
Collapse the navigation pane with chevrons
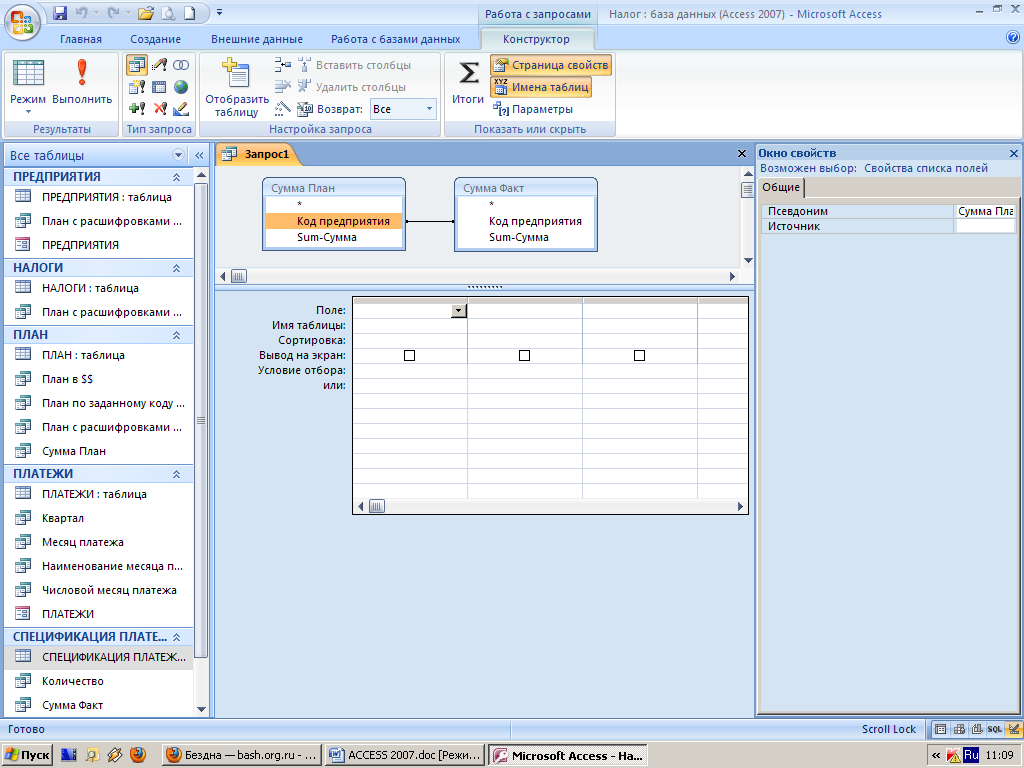coord(199,155)
